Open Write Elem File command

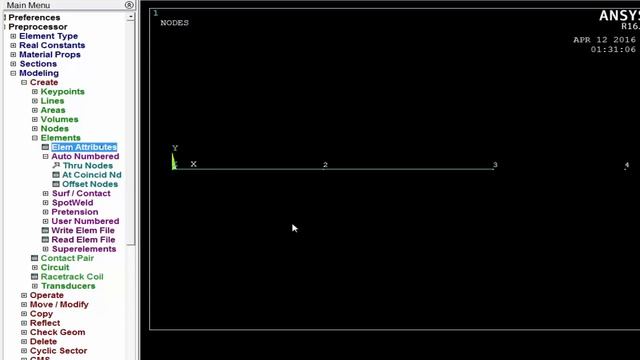(83, 230)
